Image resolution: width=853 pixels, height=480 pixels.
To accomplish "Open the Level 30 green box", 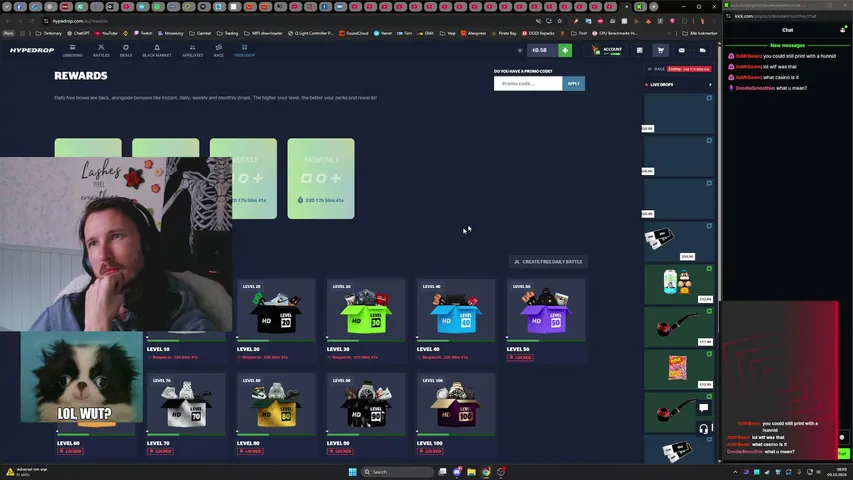I will click(366, 310).
